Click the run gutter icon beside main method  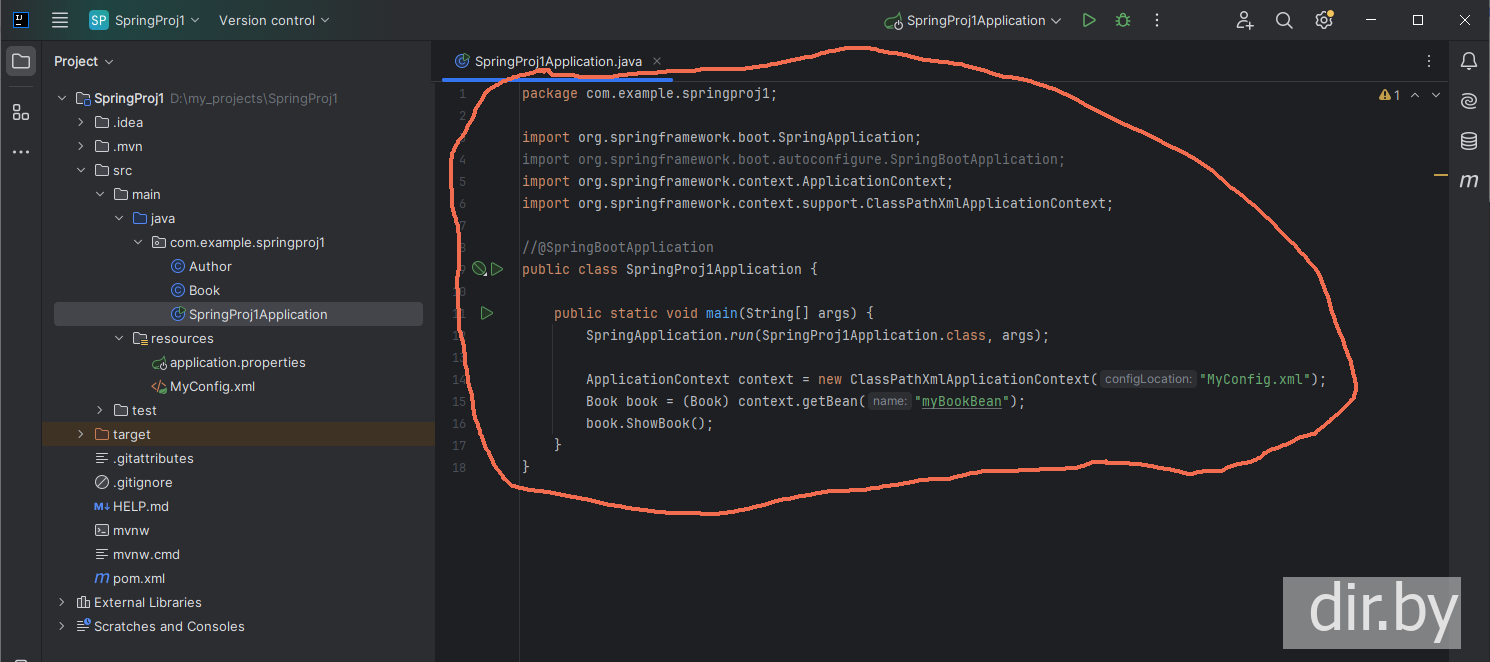[487, 313]
